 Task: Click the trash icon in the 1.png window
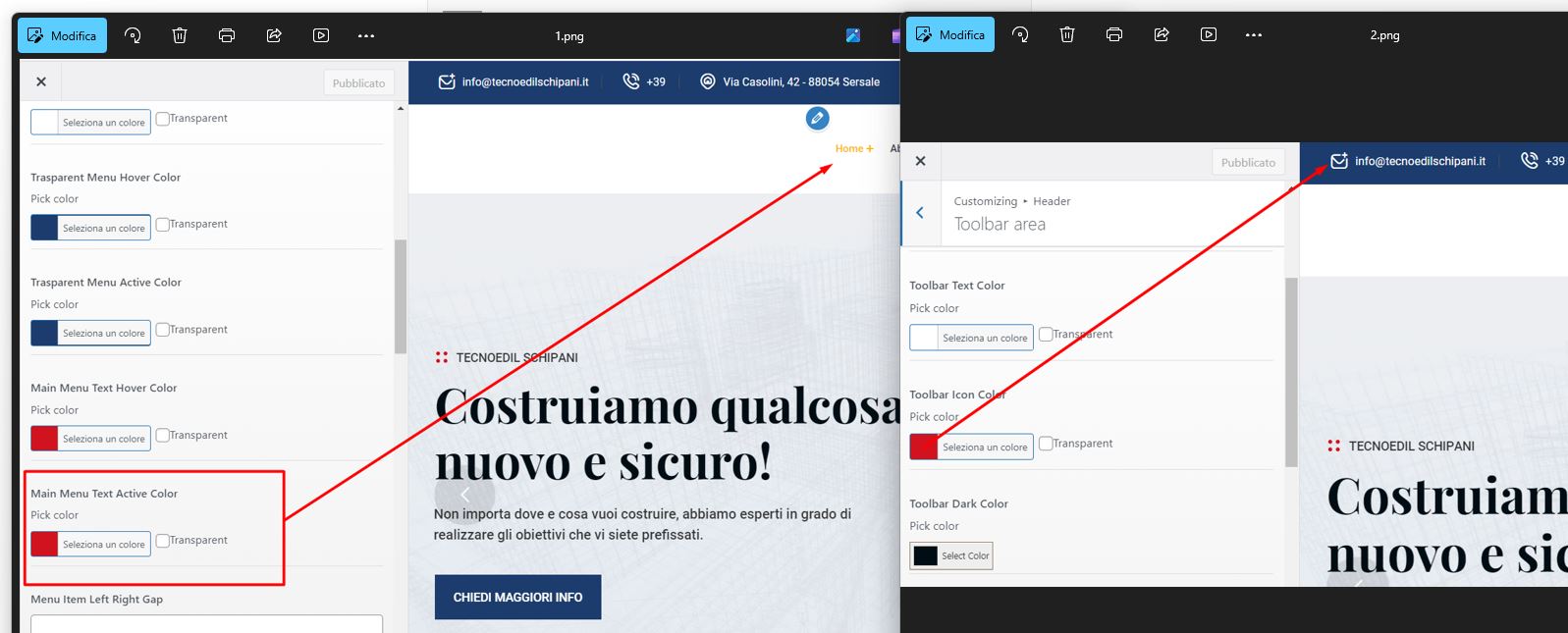point(180,35)
